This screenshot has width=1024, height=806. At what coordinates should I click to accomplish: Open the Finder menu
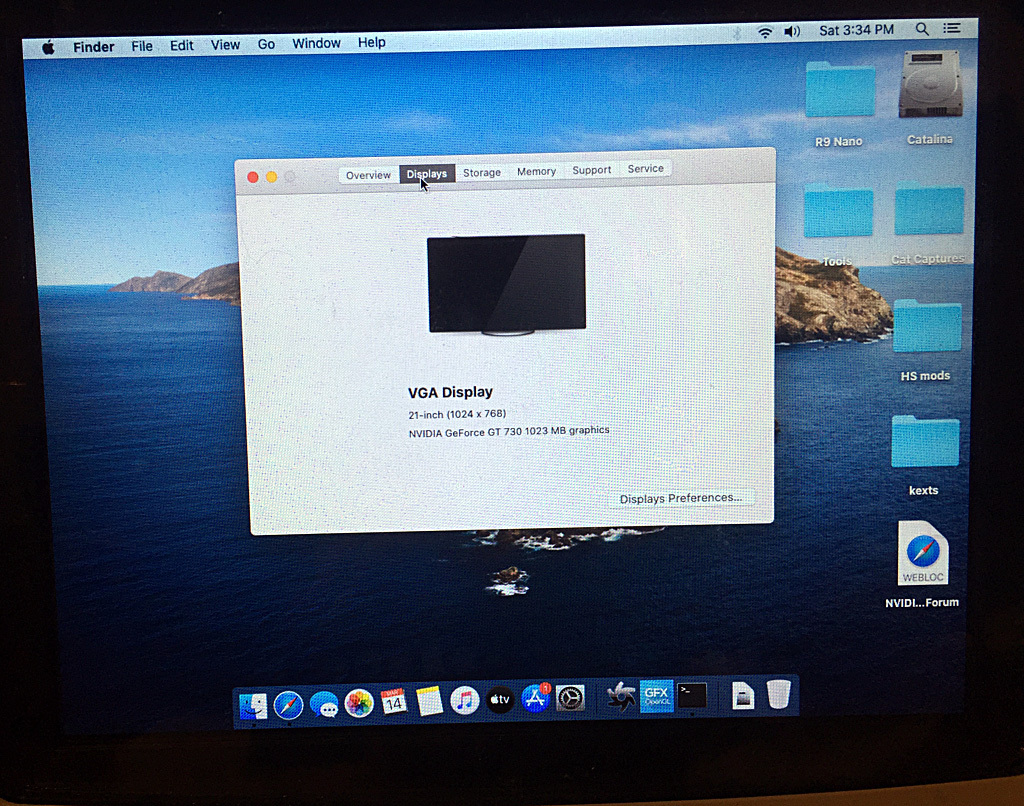[x=93, y=47]
